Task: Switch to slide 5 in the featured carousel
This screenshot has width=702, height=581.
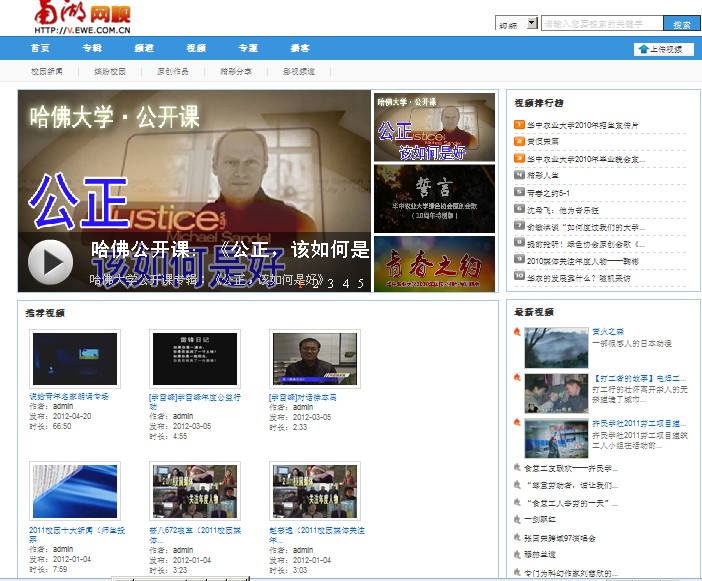Action: 360,283
